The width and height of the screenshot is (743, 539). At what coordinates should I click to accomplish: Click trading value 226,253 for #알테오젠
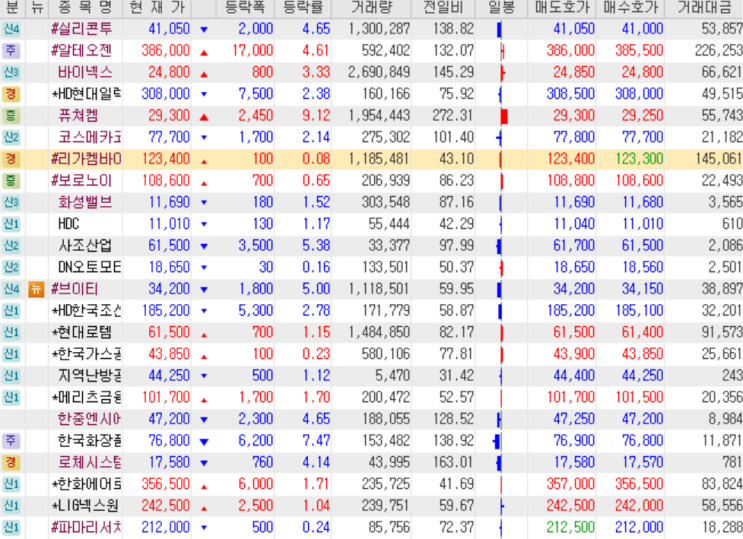718,51
